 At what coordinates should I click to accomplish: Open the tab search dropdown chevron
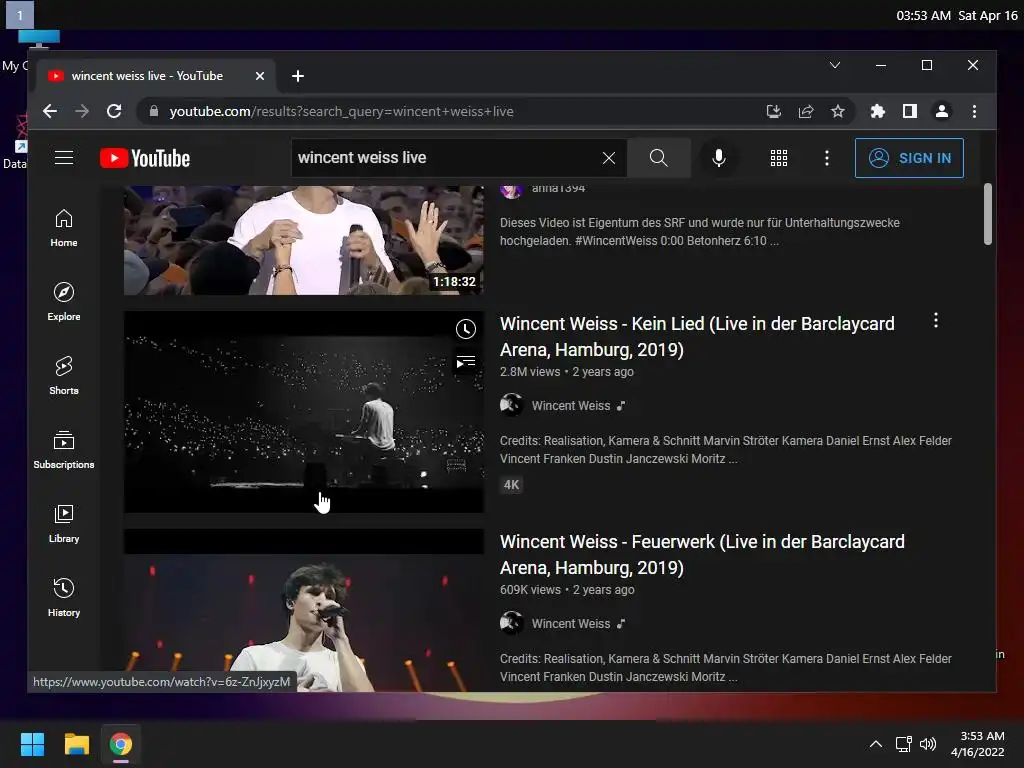click(835, 65)
